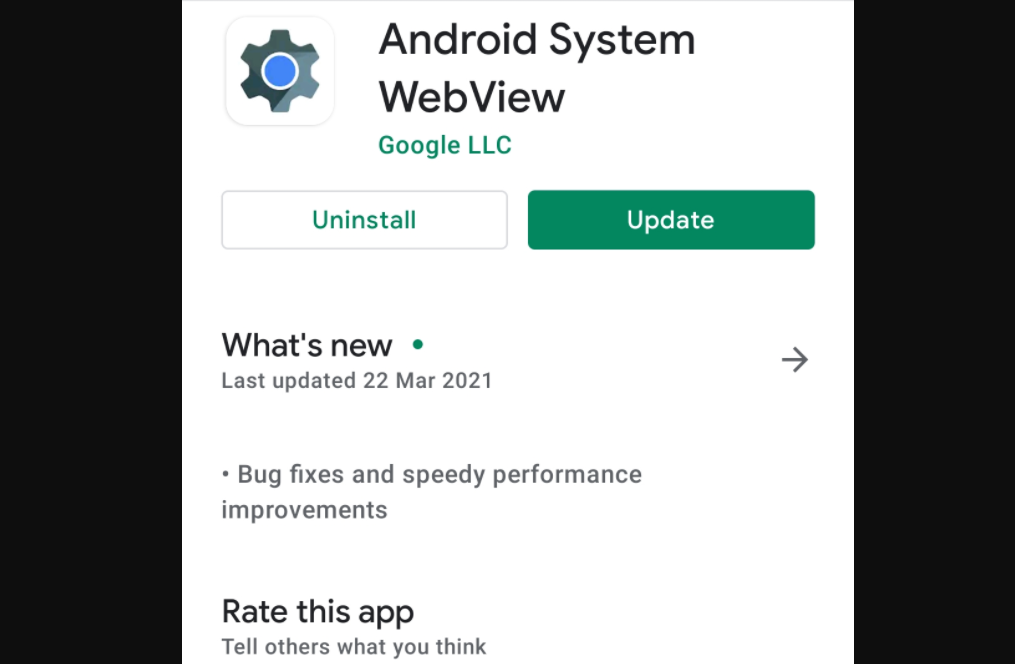Screen dimensions: 1015x664
Task: Select the Last updated 22 Mar 2021 text
Action: pyautogui.click(x=357, y=381)
